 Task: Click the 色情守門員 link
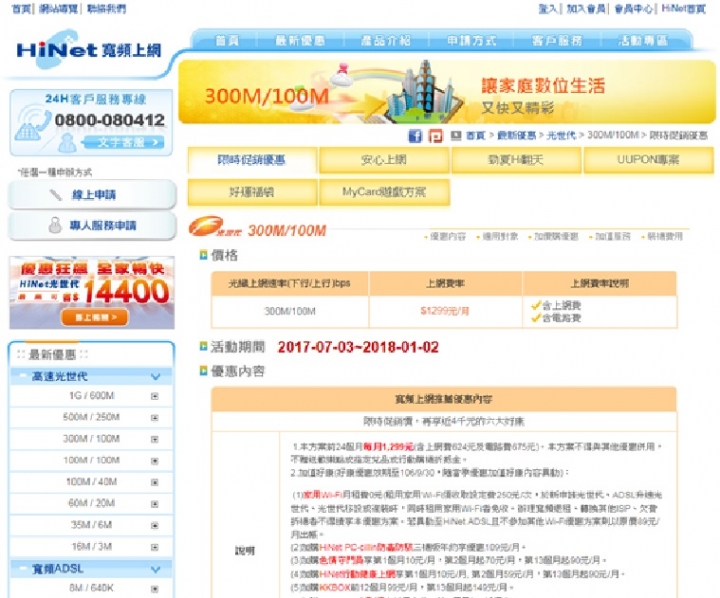[x=341, y=560]
